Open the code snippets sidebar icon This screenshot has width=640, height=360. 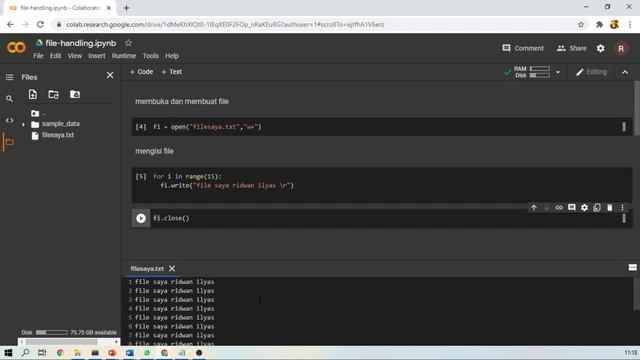pyautogui.click(x=9, y=120)
